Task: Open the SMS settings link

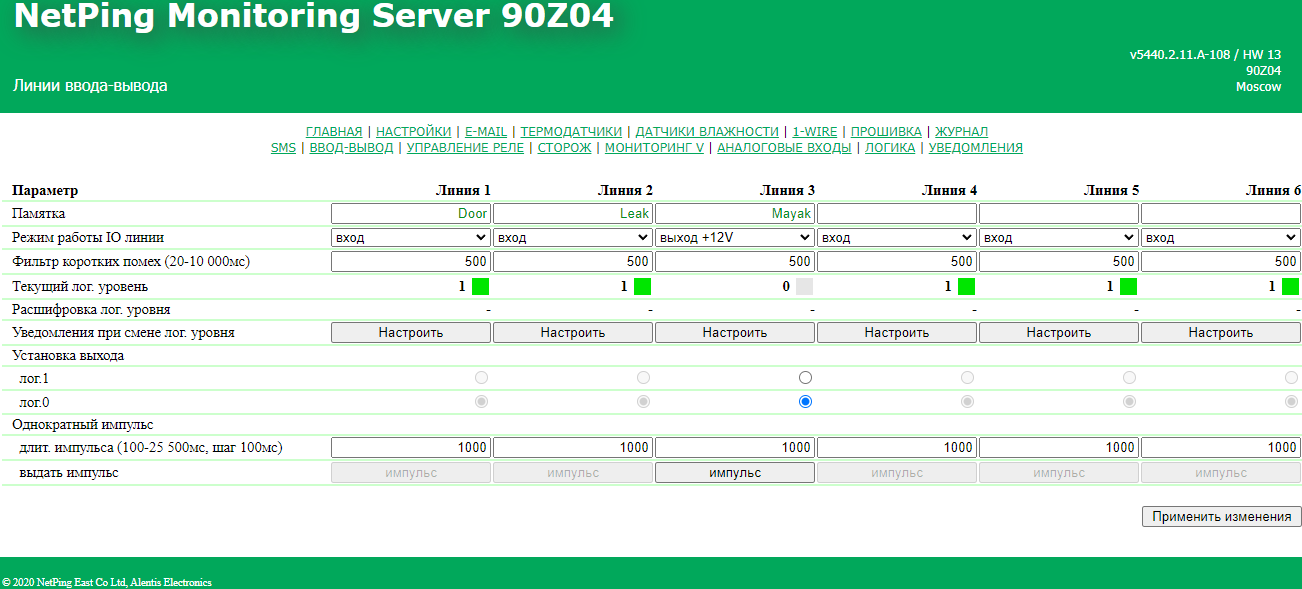Action: tap(283, 148)
